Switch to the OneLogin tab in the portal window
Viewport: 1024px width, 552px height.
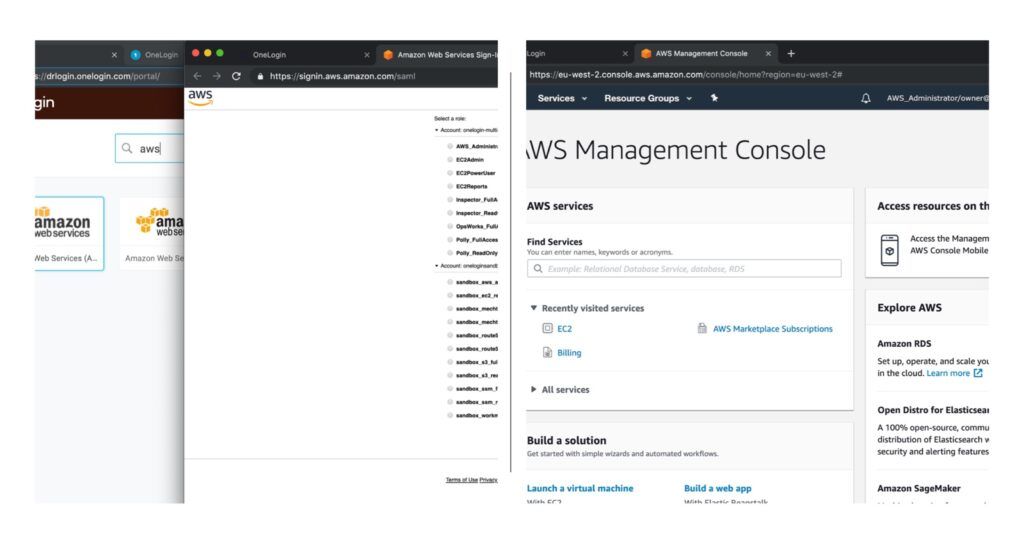(154, 55)
